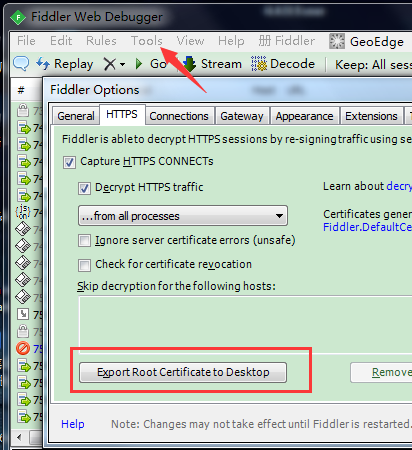Open the File menu
This screenshot has width=412, height=450.
[26, 41]
